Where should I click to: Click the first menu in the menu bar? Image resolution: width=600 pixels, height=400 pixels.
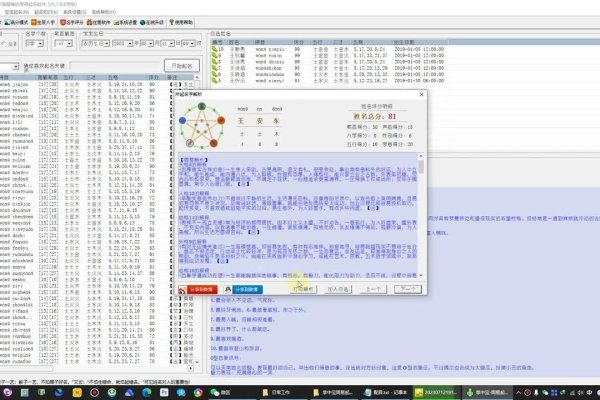tap(13, 10)
